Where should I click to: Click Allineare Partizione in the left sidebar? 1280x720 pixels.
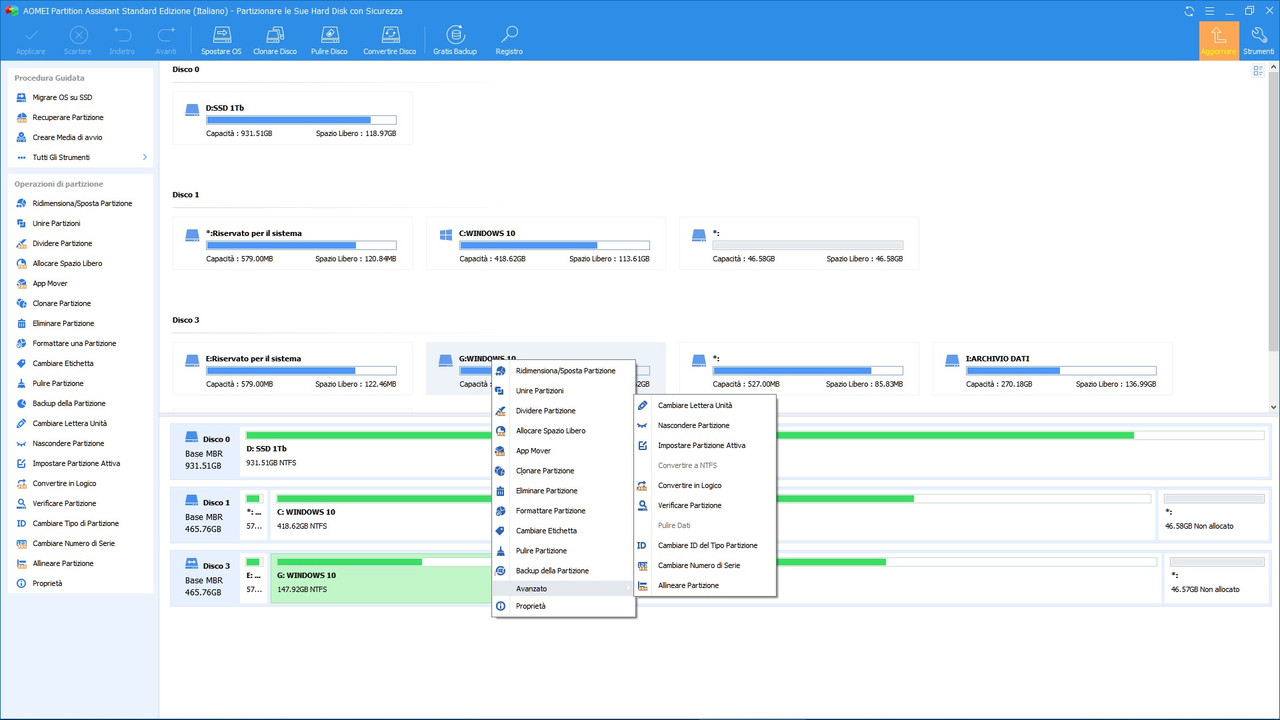[63, 563]
